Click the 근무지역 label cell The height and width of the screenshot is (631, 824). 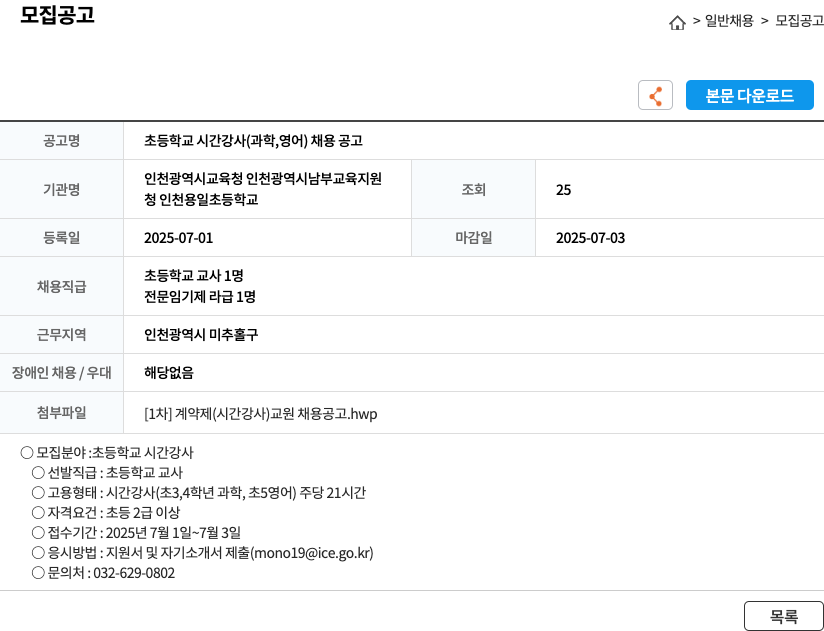[61, 335]
